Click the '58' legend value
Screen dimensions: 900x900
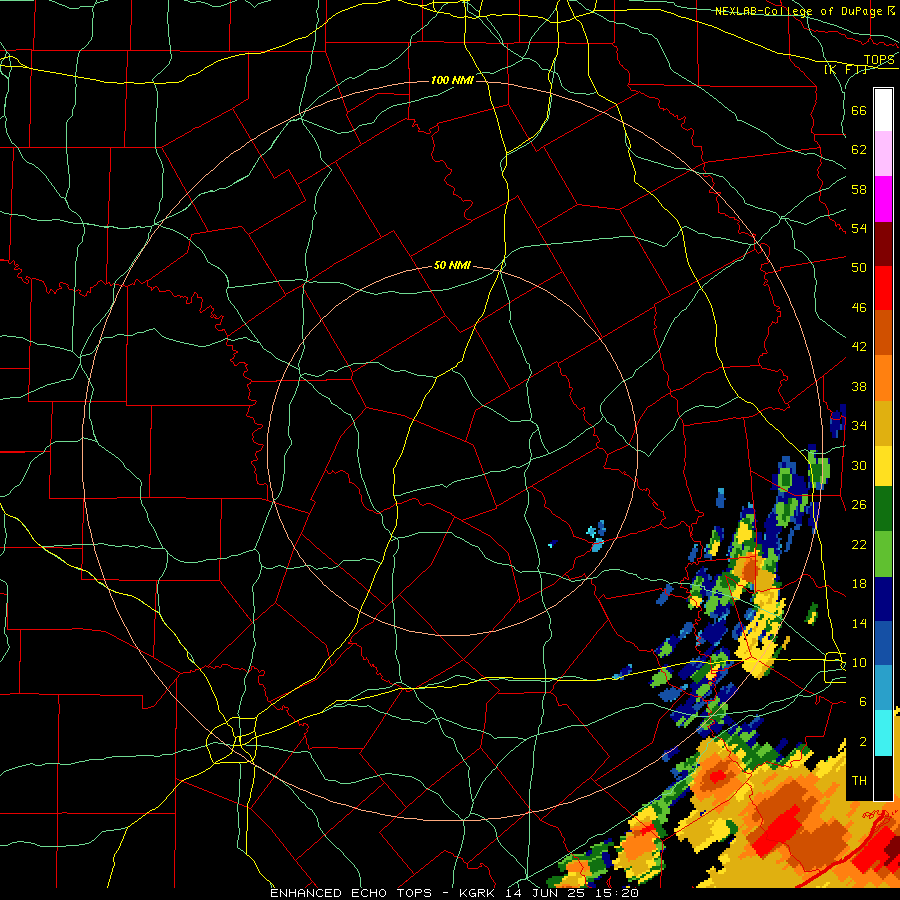859,189
